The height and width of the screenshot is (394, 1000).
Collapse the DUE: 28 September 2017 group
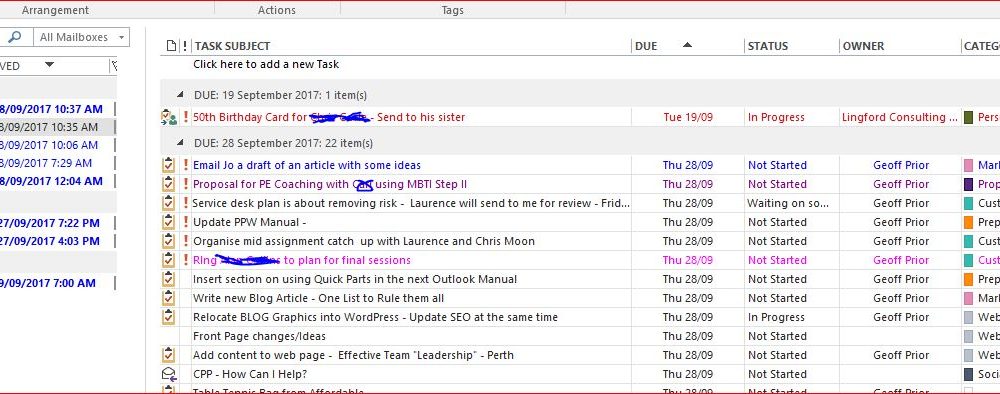click(x=180, y=143)
